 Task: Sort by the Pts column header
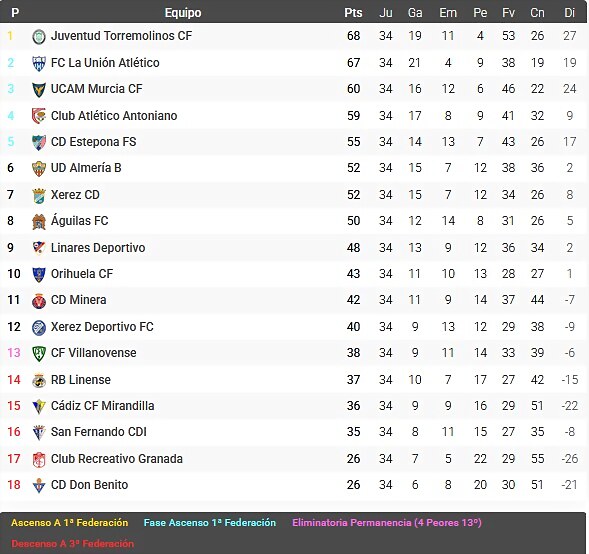click(x=353, y=13)
